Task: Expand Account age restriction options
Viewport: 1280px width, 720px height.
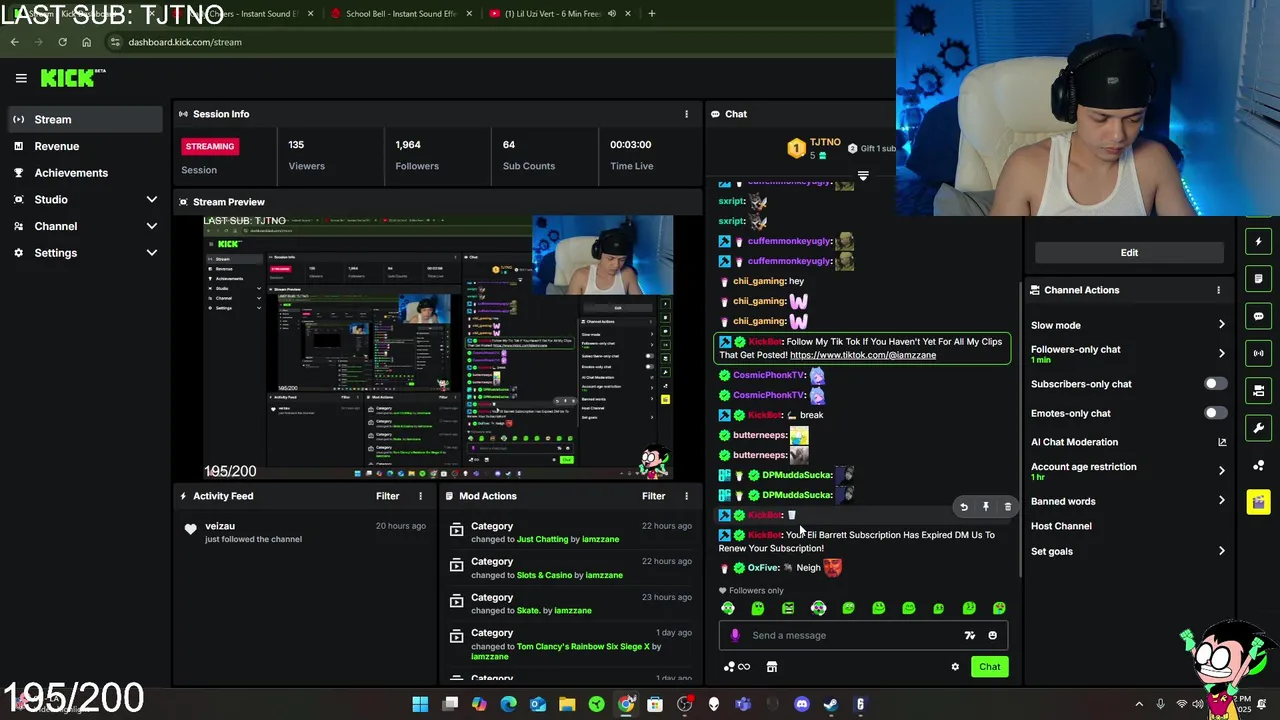Action: pos(1221,471)
